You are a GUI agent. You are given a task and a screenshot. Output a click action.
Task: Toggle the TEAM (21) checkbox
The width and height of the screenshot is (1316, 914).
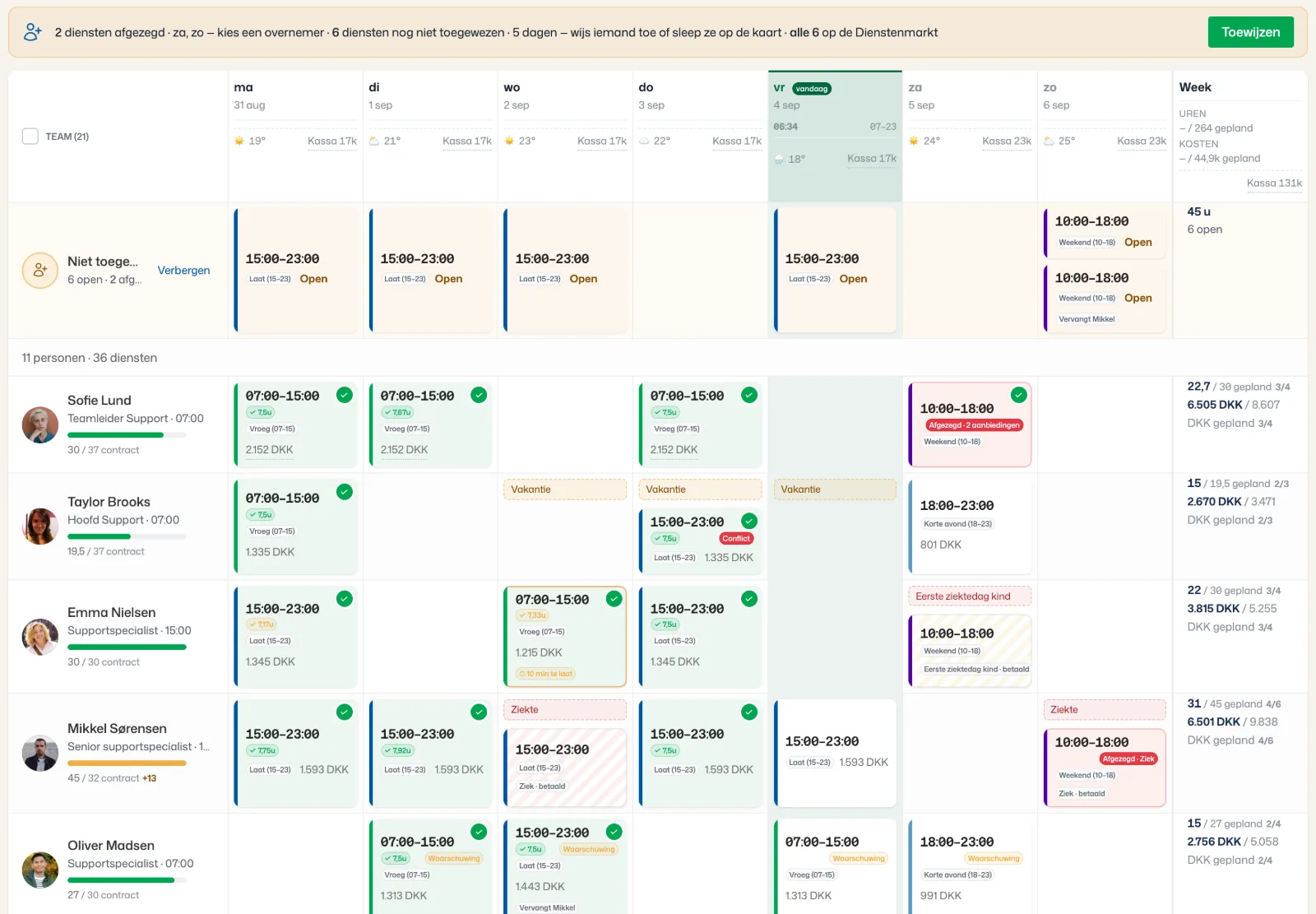(x=30, y=137)
